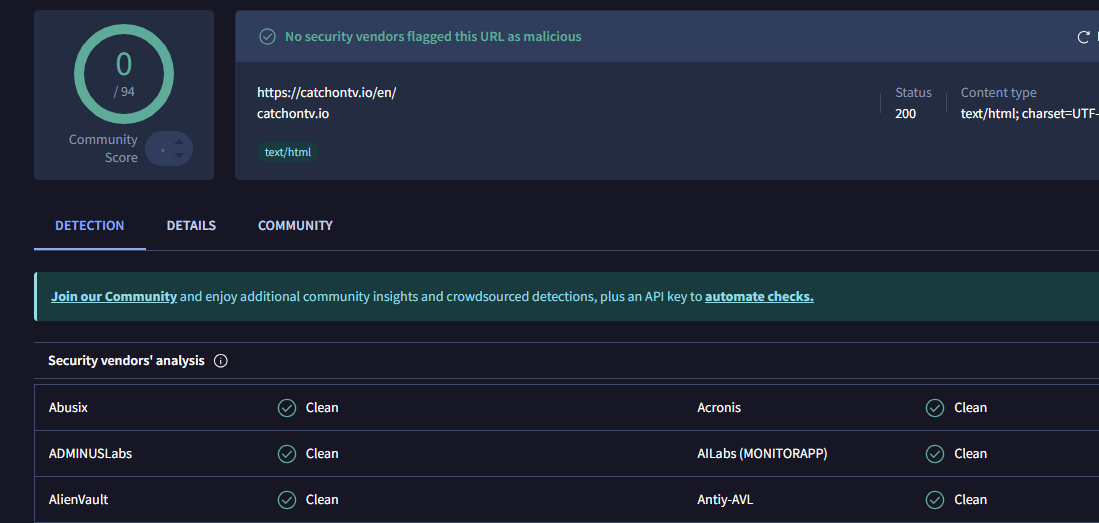Click the green checkmark in the no-detections banner
Viewport: 1099px width, 523px height.
point(267,37)
